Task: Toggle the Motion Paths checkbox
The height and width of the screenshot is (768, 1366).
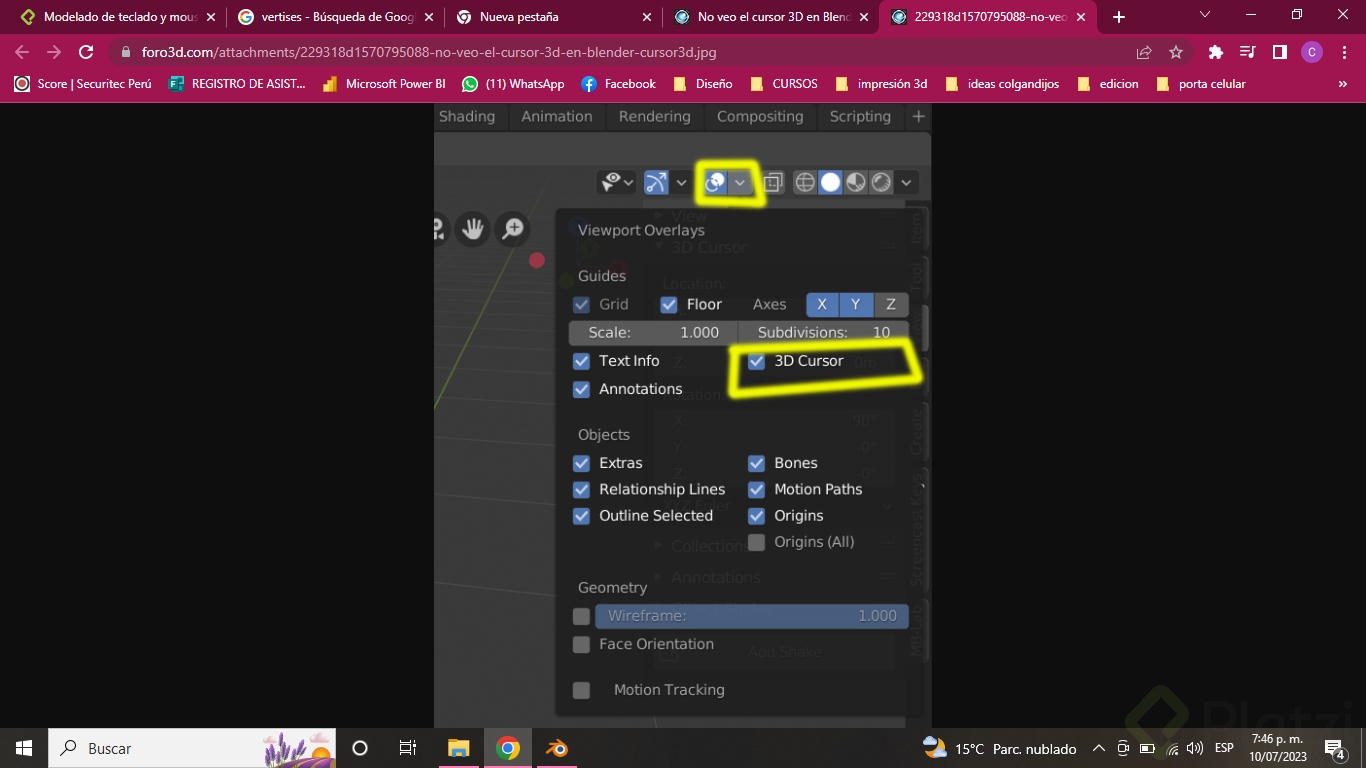Action: click(x=757, y=489)
